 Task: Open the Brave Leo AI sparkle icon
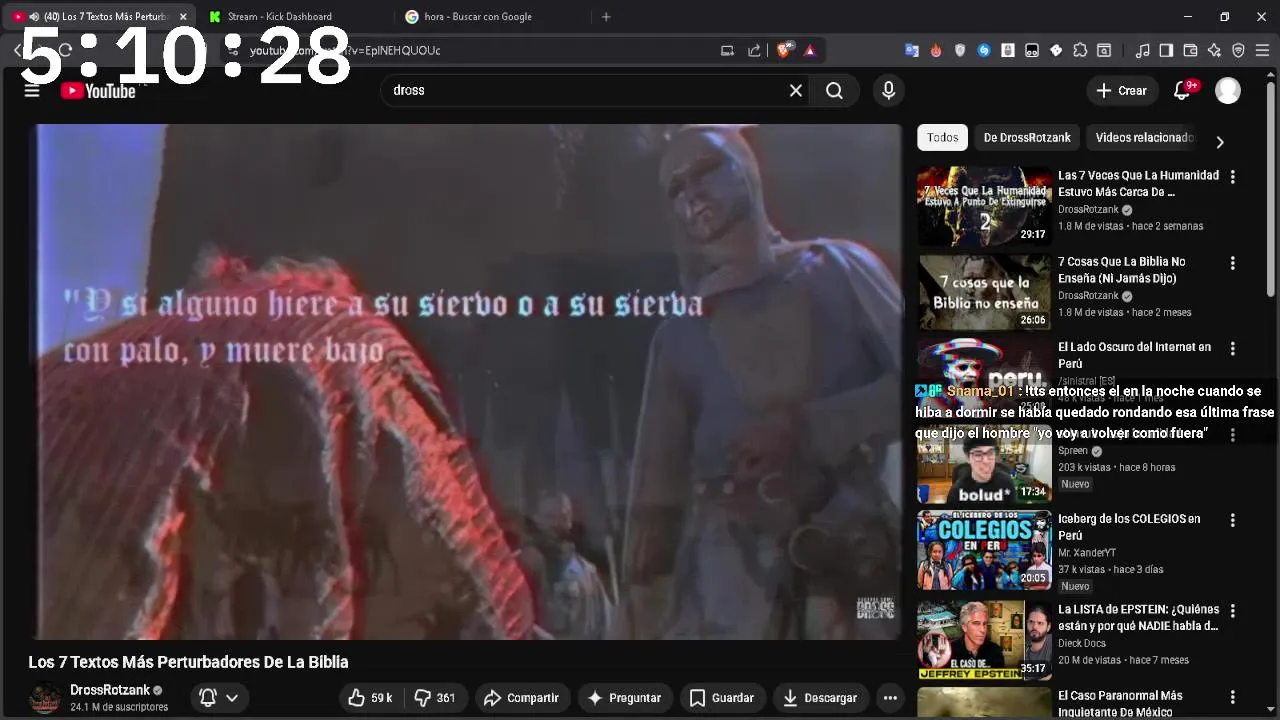[x=1214, y=50]
